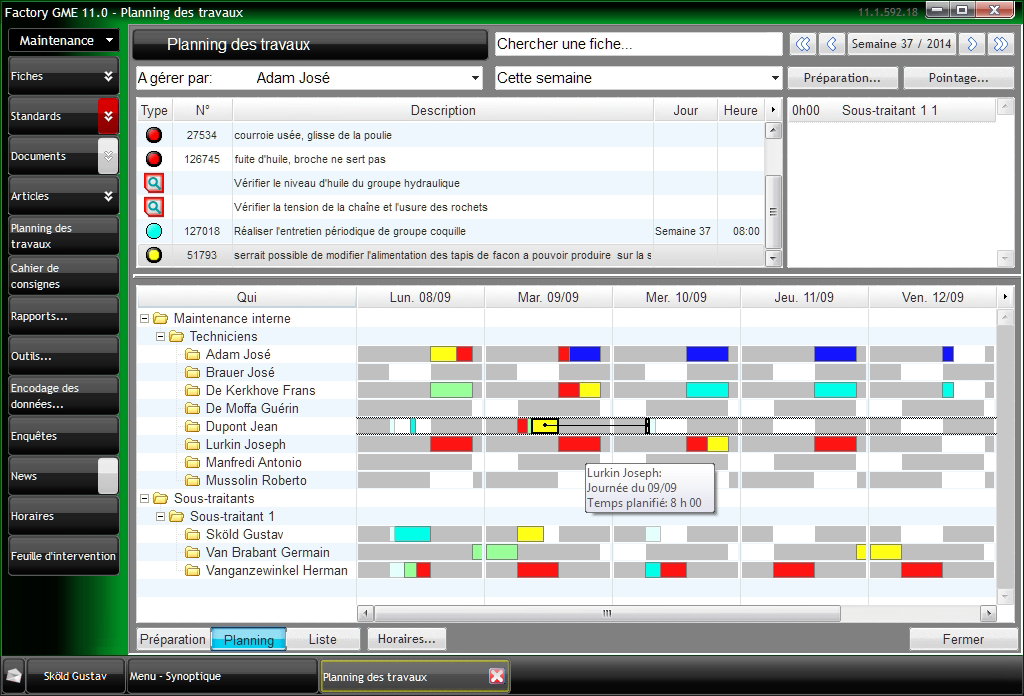Screen dimensions: 1024x696
Task: Open Dupont Jean folder icon
Action: pos(192,426)
